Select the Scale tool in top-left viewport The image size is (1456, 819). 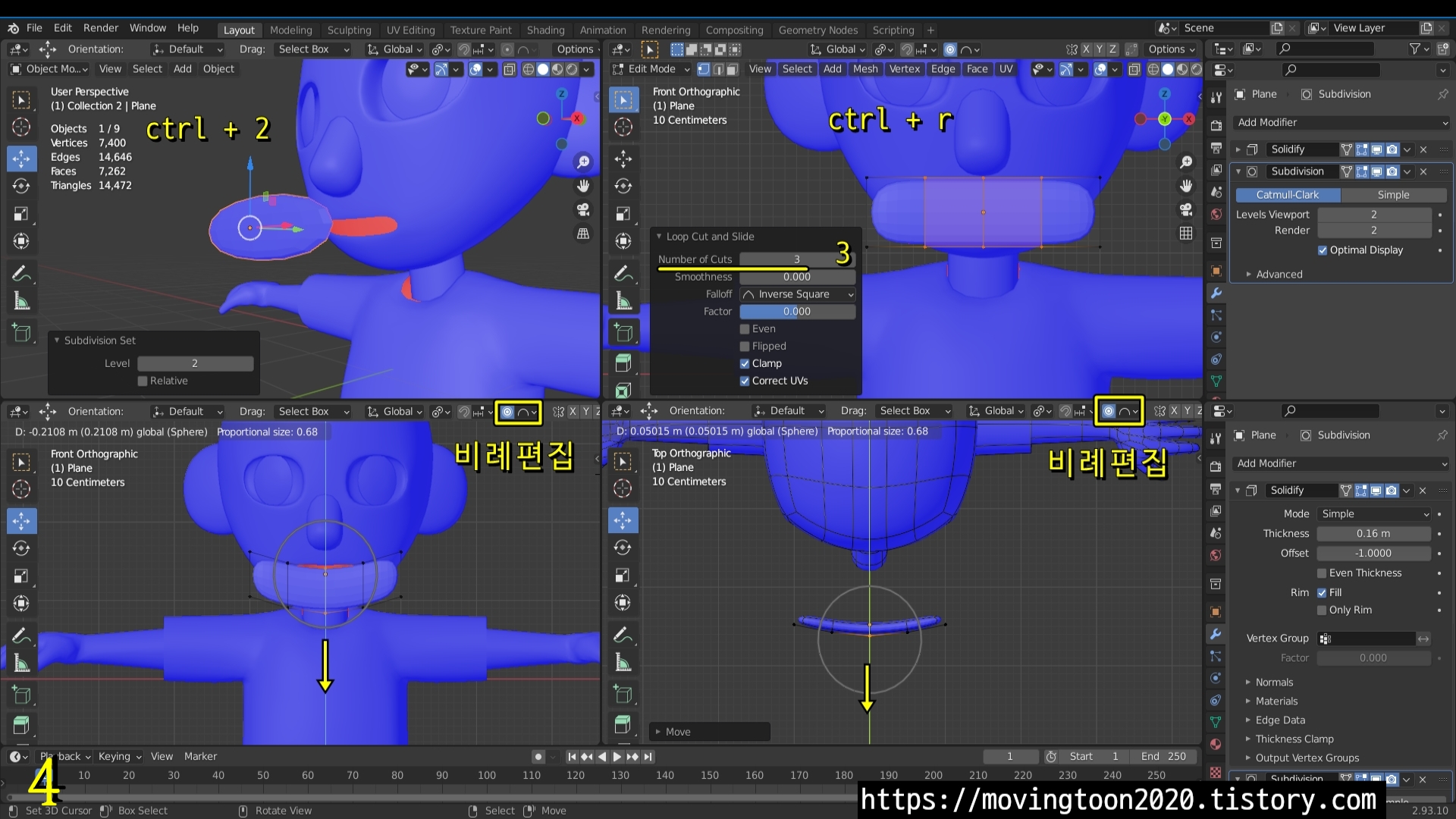21,214
